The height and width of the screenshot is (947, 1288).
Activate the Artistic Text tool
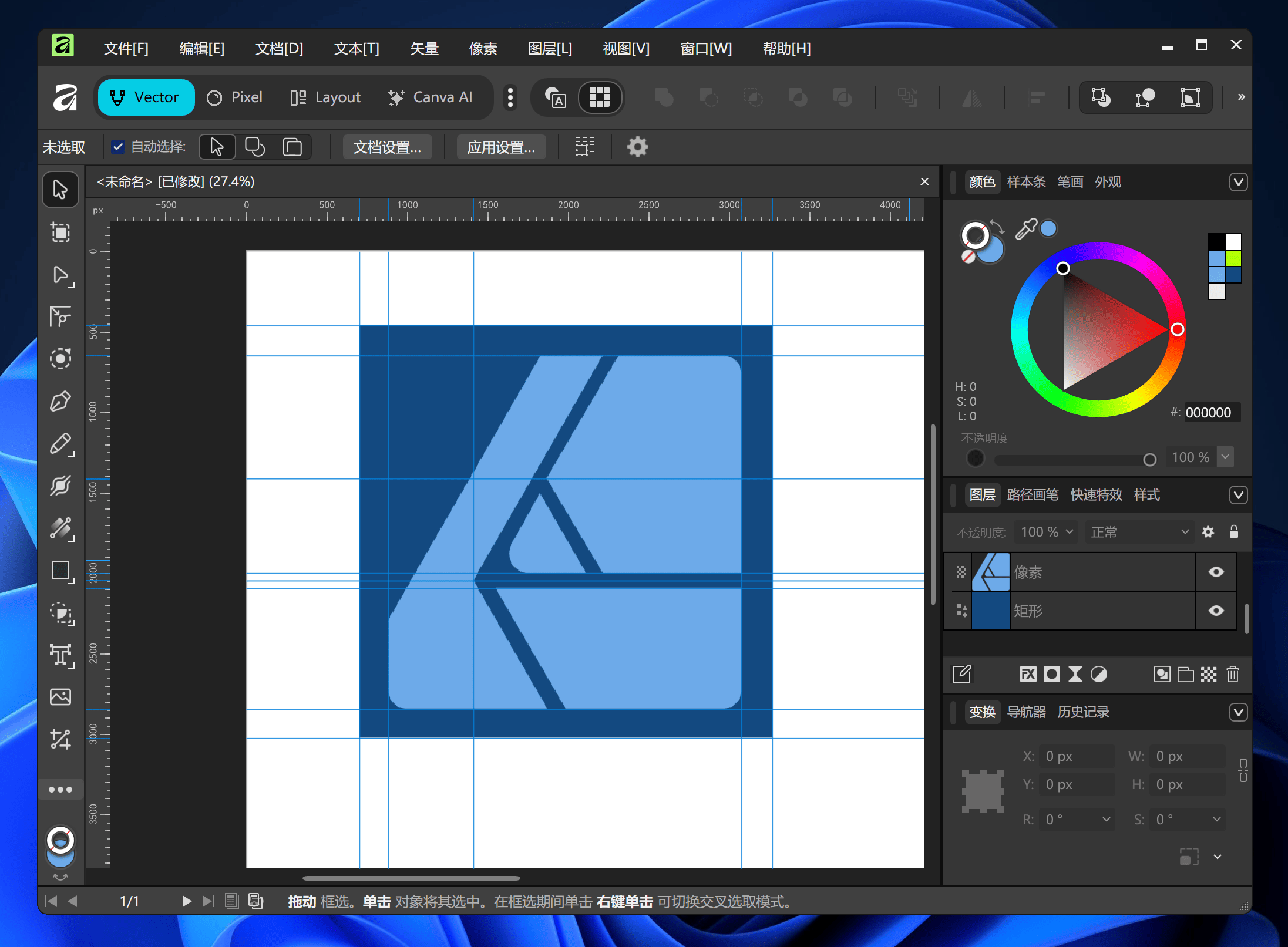[x=60, y=655]
